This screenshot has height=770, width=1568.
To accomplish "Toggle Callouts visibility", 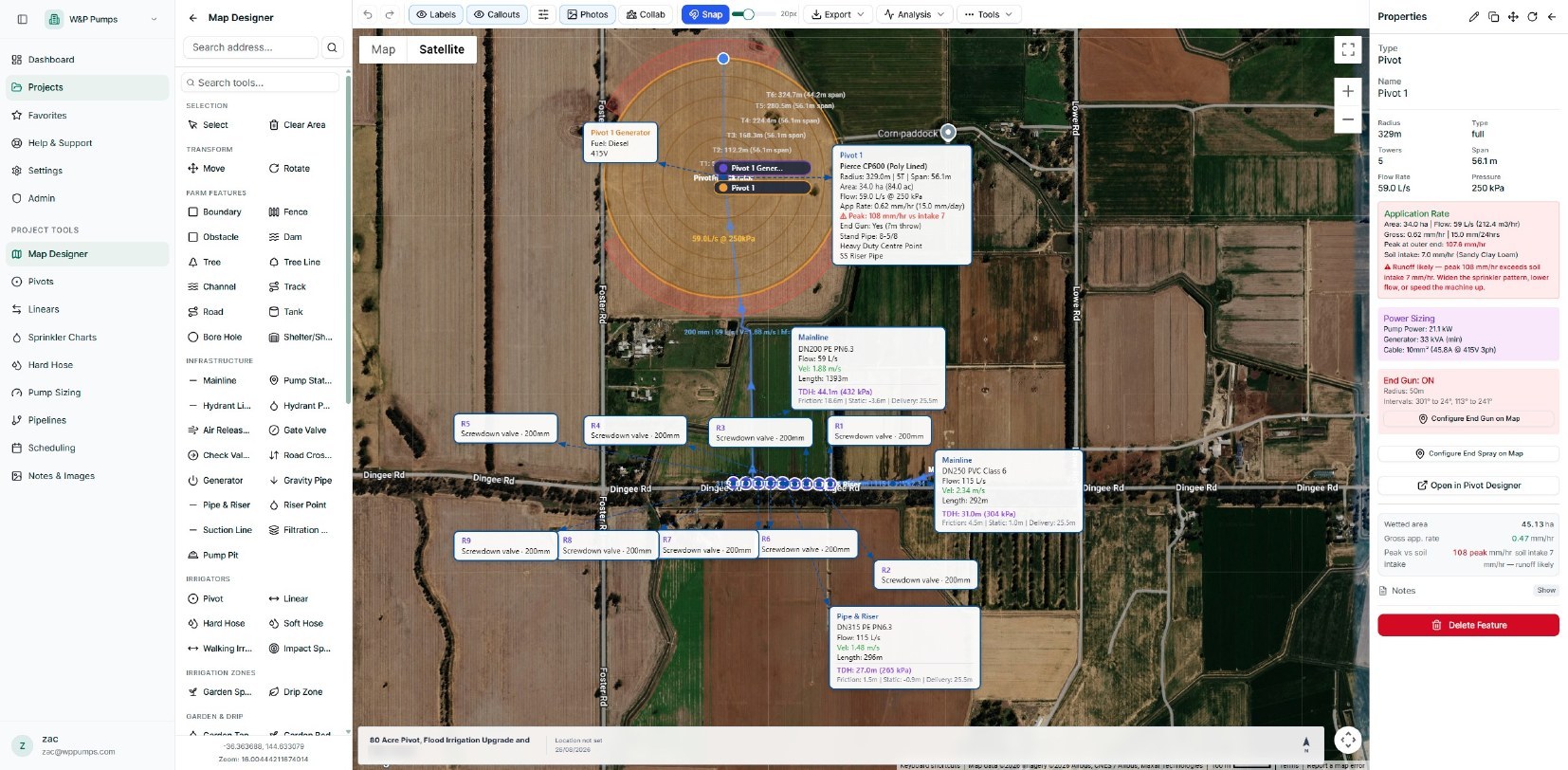I will 497,14.
